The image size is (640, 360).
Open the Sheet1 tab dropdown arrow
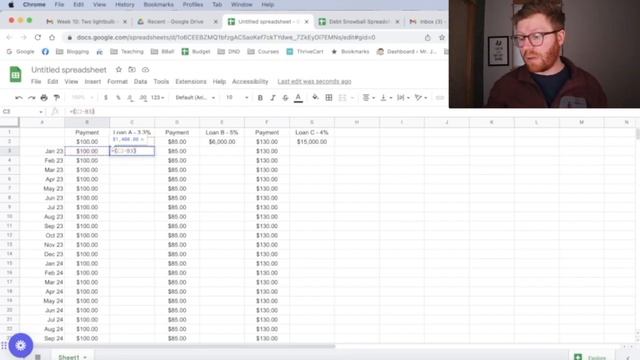[x=85, y=357]
